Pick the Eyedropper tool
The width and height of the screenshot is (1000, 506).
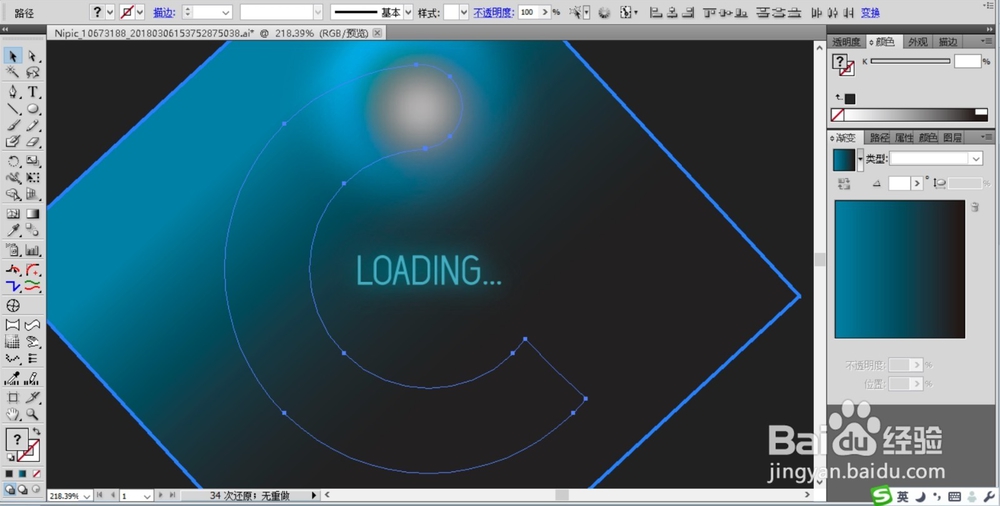[x=13, y=230]
